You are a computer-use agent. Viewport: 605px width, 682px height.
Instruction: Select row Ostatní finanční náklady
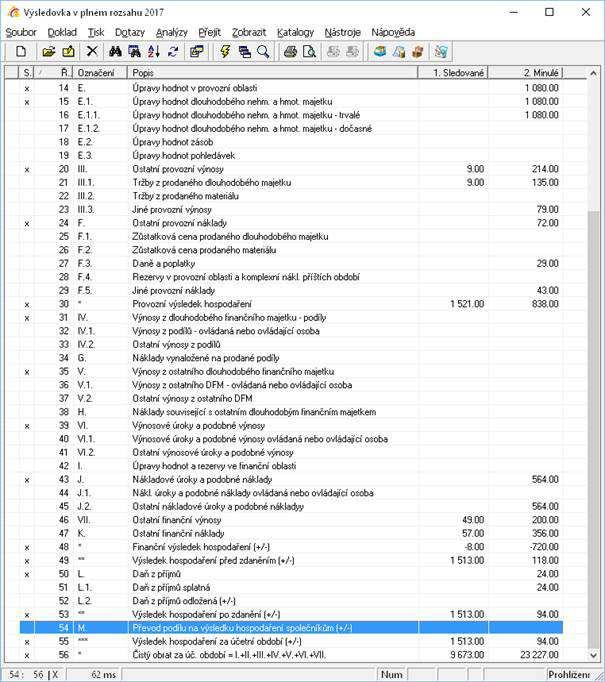[291, 533]
